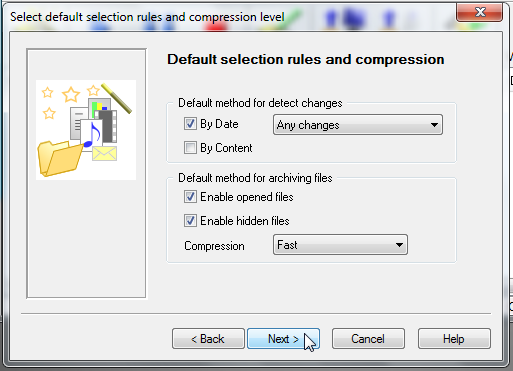The width and height of the screenshot is (513, 371).
Task: Click the envelope icon in the illustration
Action: 104,154
